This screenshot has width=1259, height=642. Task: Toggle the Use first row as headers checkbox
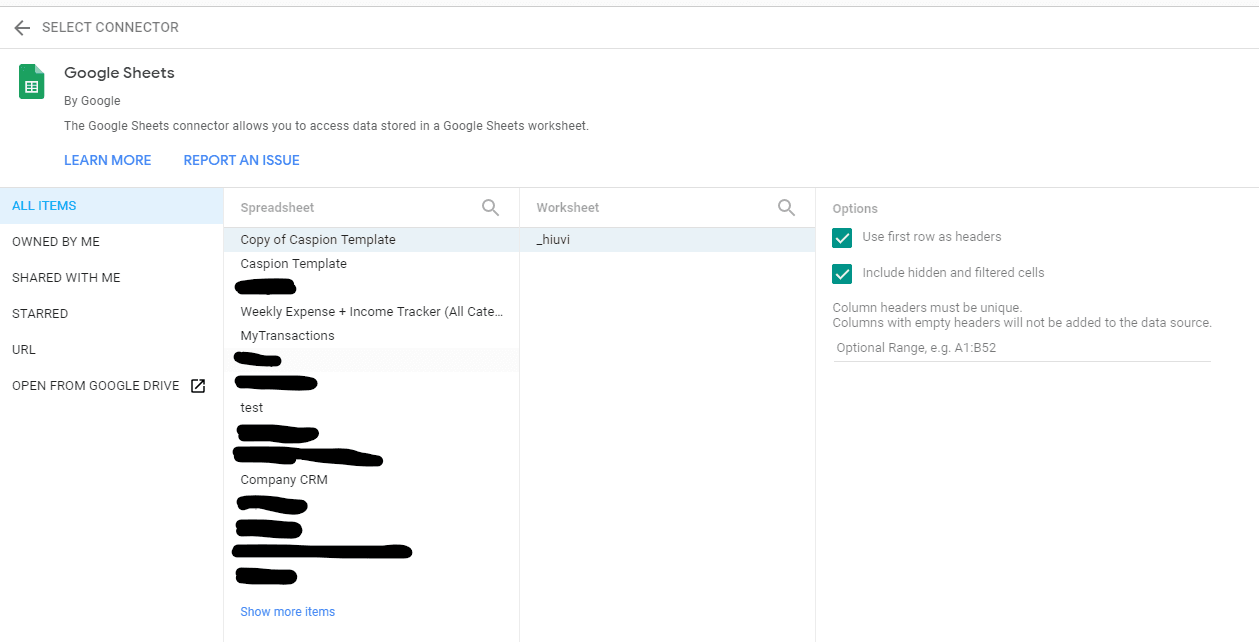point(842,238)
